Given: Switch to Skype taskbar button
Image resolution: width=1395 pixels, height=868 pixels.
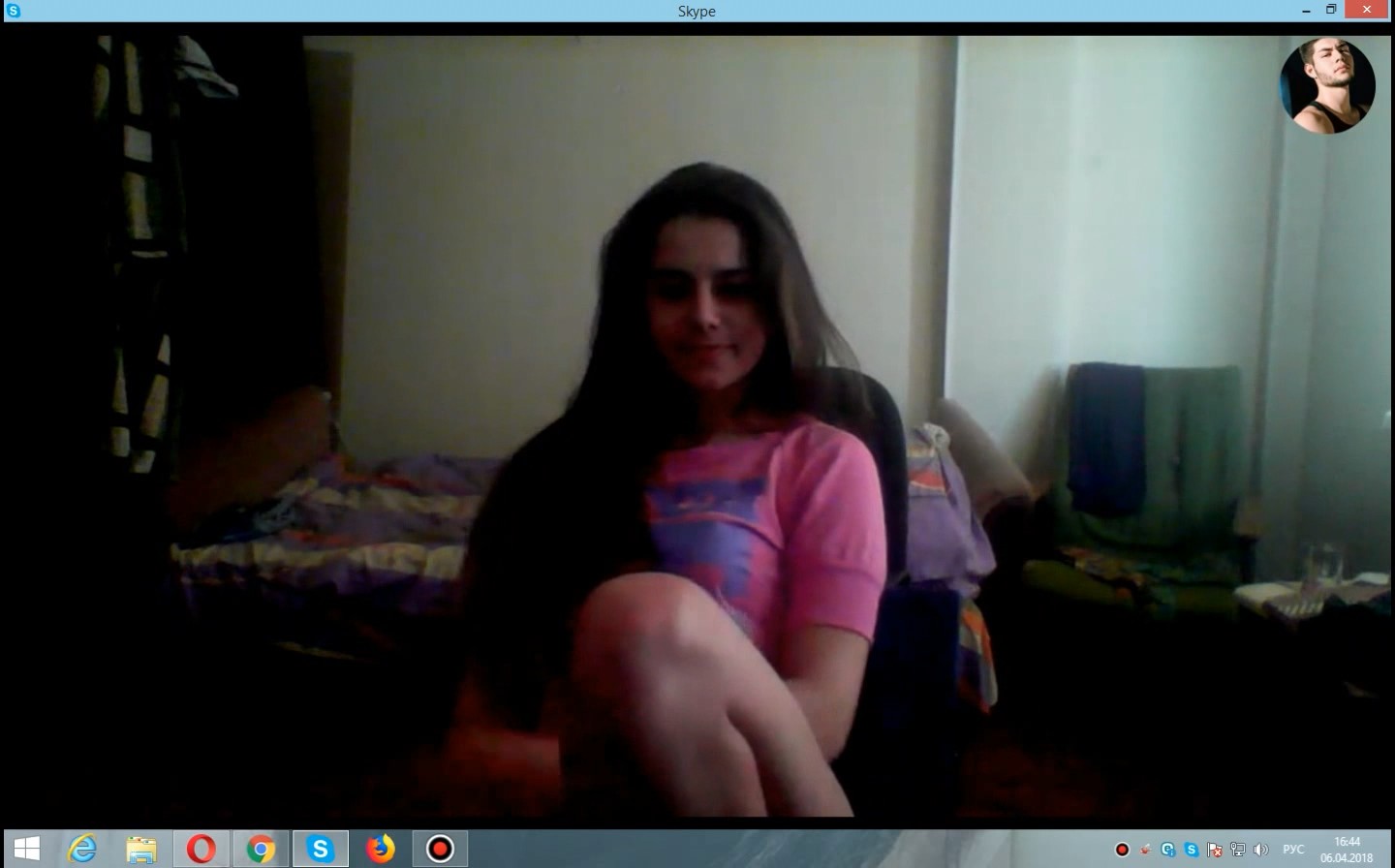Looking at the screenshot, I should click(321, 850).
